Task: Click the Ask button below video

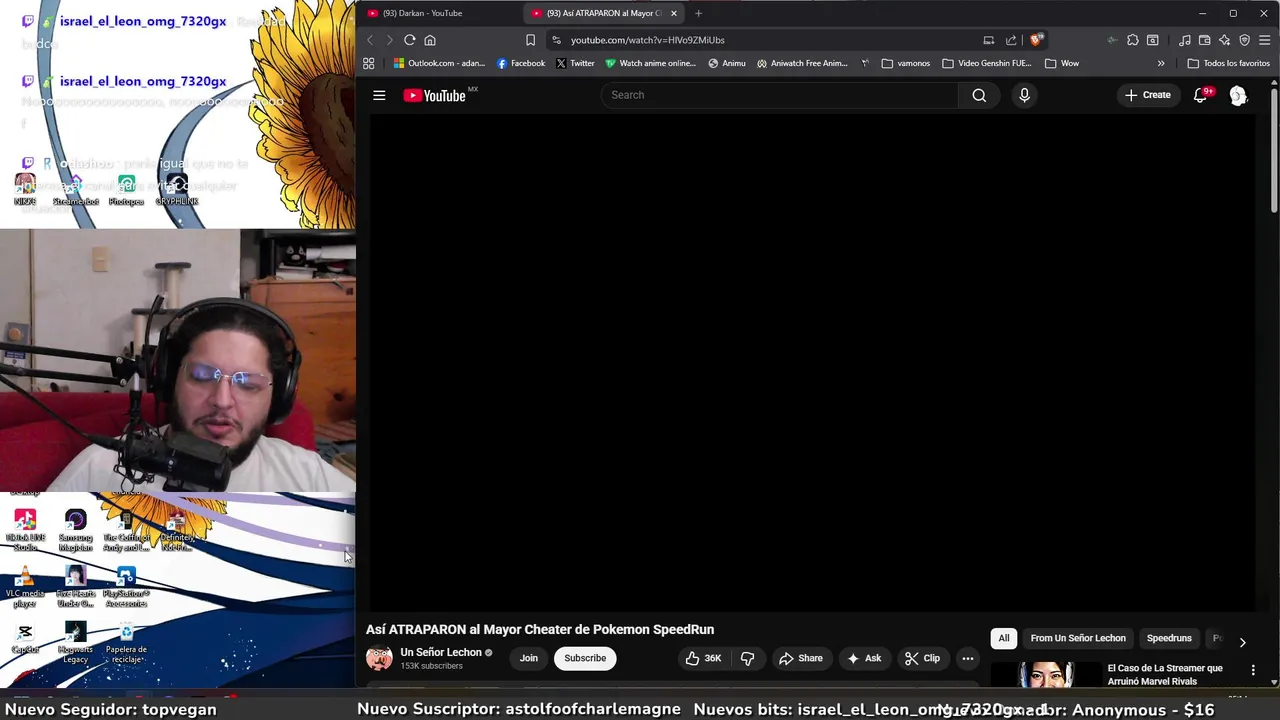Action: pos(863,658)
